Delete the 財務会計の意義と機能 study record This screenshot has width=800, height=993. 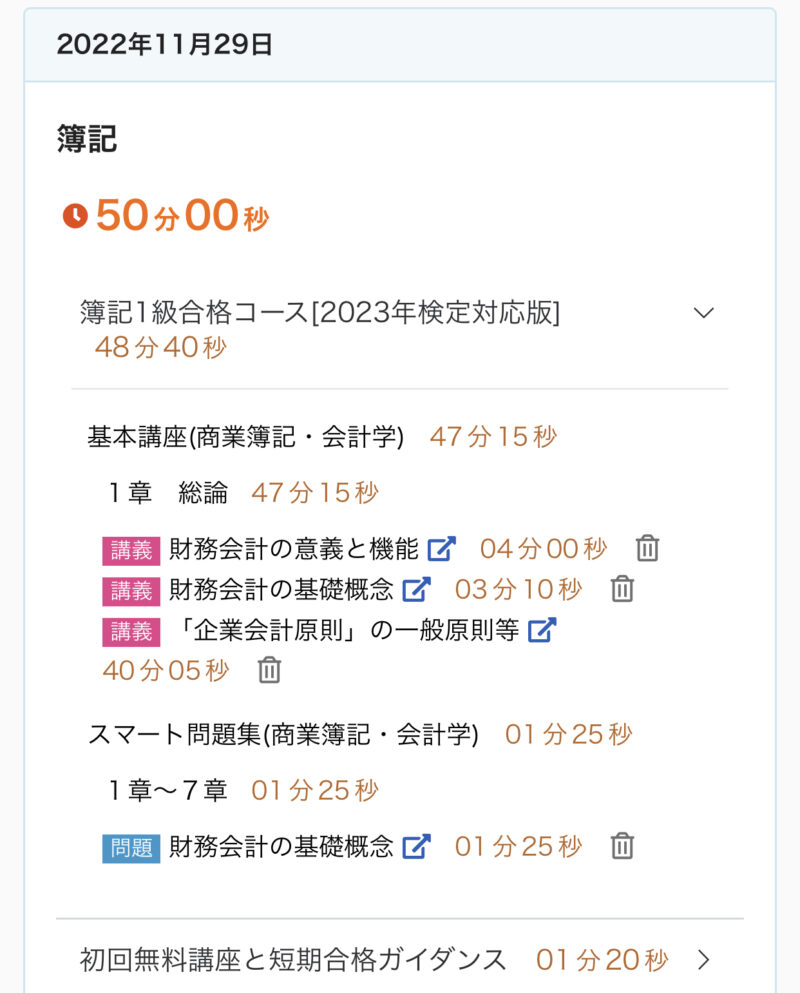(647, 548)
